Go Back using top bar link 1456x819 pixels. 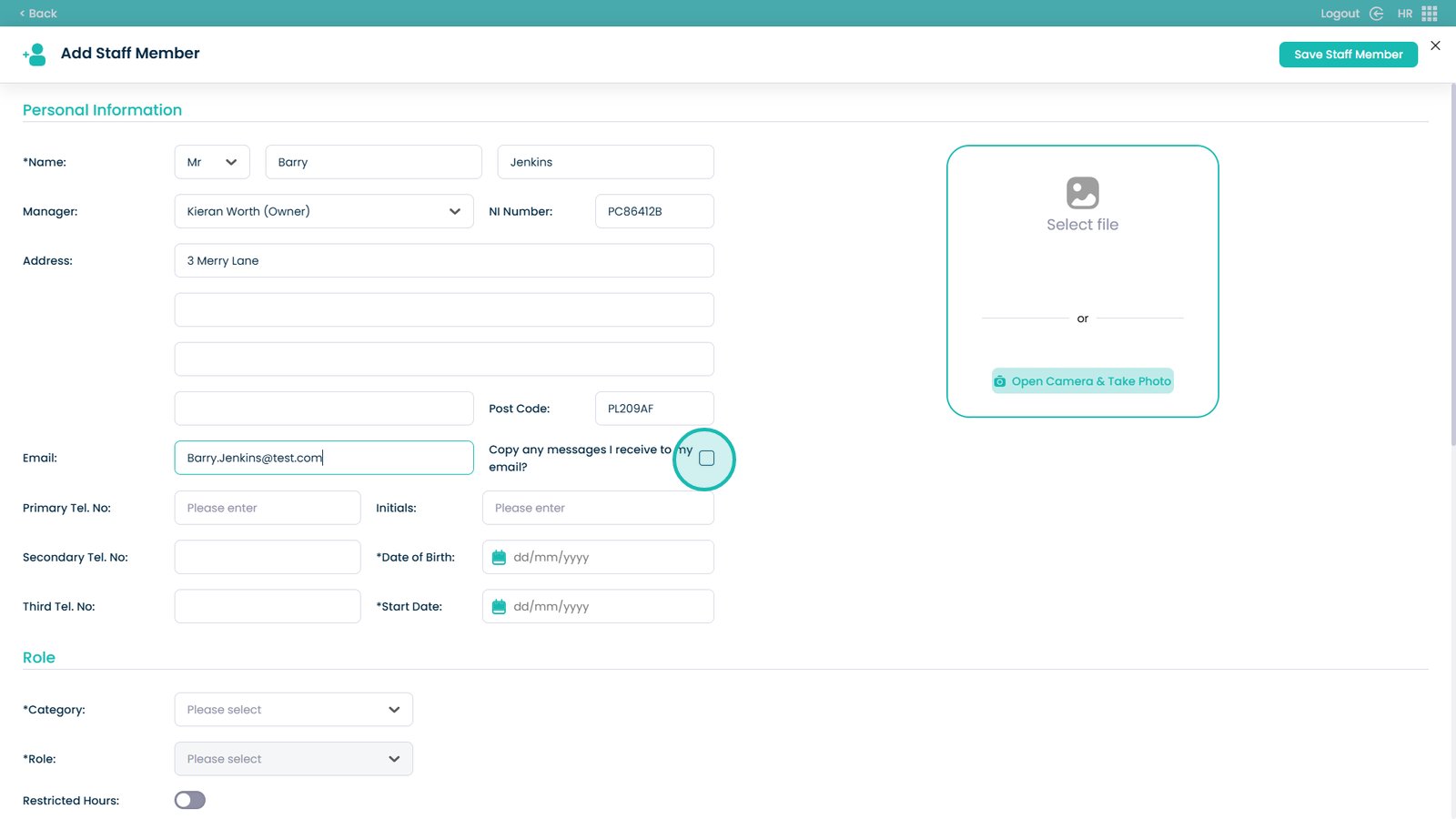[x=38, y=14]
